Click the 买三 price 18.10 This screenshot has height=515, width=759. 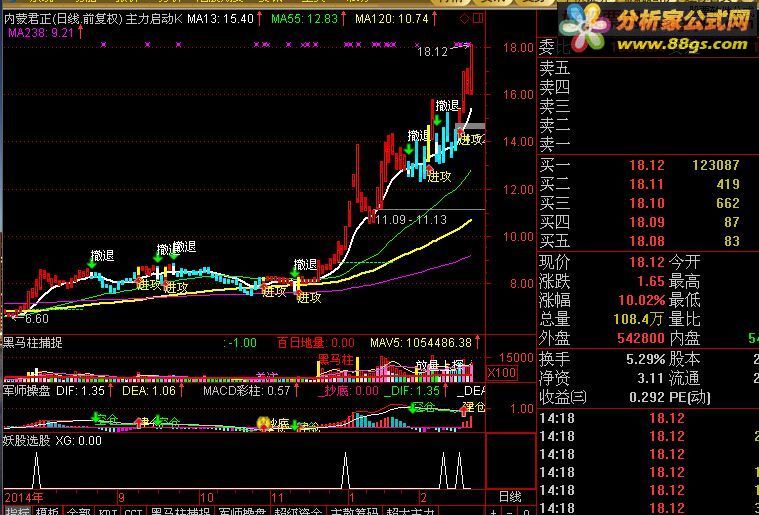pyautogui.click(x=647, y=203)
